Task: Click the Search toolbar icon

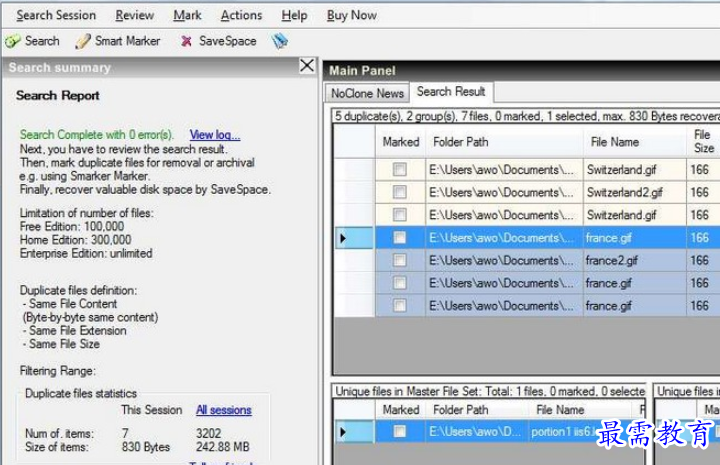Action: click(12, 41)
